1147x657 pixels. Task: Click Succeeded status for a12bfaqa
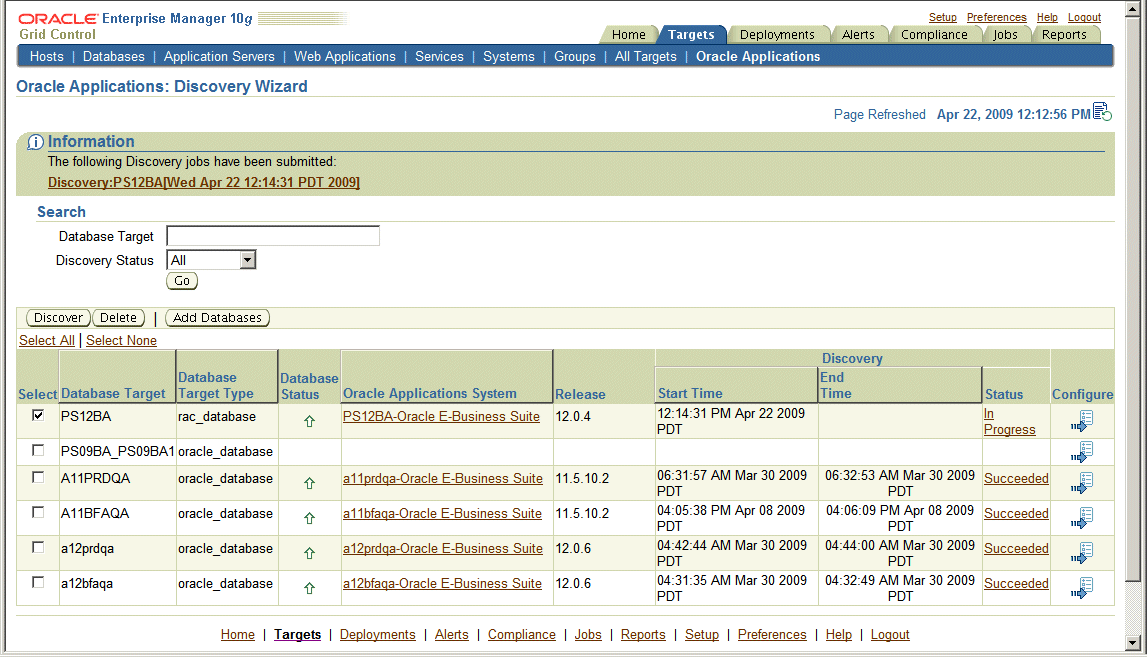pos(1016,584)
